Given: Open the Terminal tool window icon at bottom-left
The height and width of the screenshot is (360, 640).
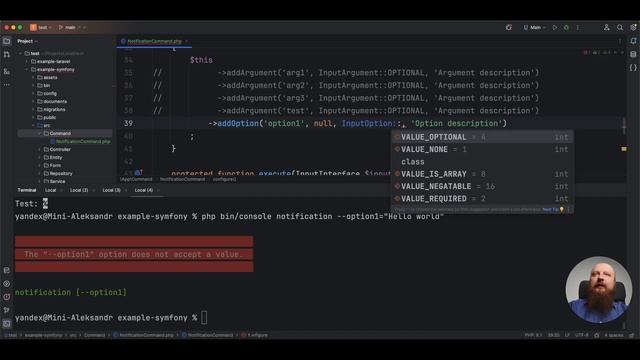Looking at the screenshot, I should [7, 324].
